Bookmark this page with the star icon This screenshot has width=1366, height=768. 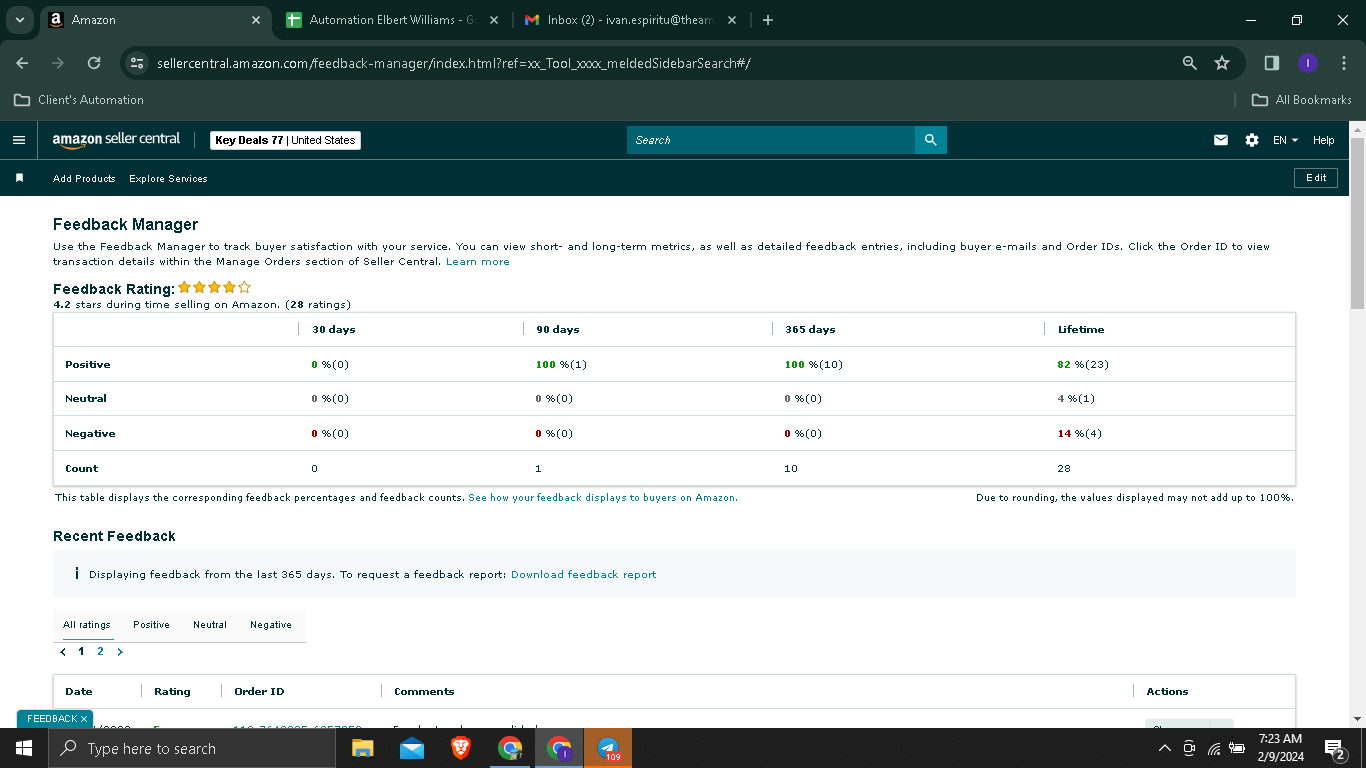coord(1222,63)
